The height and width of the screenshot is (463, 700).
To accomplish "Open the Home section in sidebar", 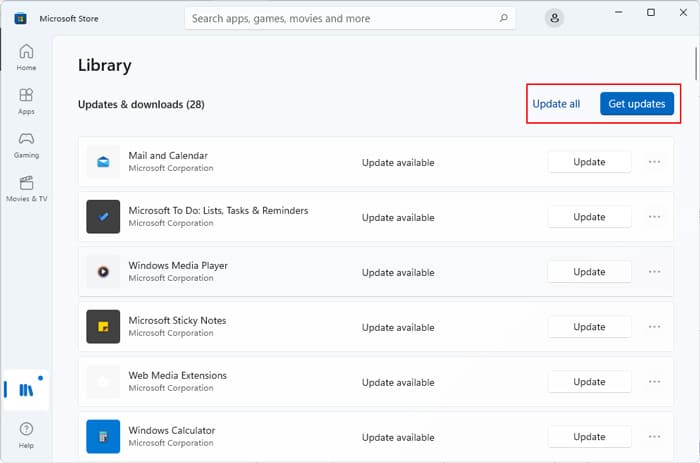I will (26, 57).
